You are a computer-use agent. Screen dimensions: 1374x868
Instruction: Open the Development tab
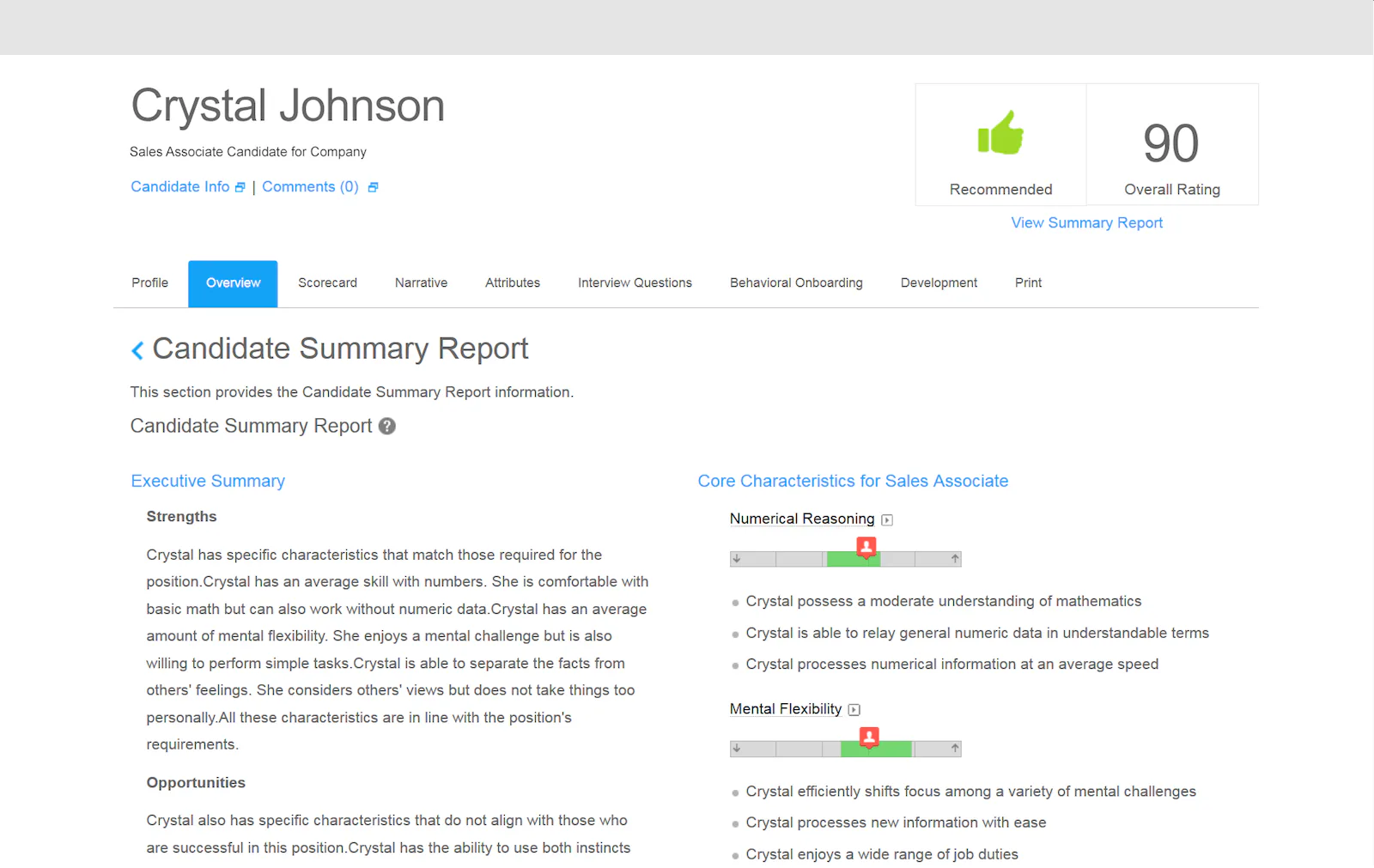tap(939, 282)
